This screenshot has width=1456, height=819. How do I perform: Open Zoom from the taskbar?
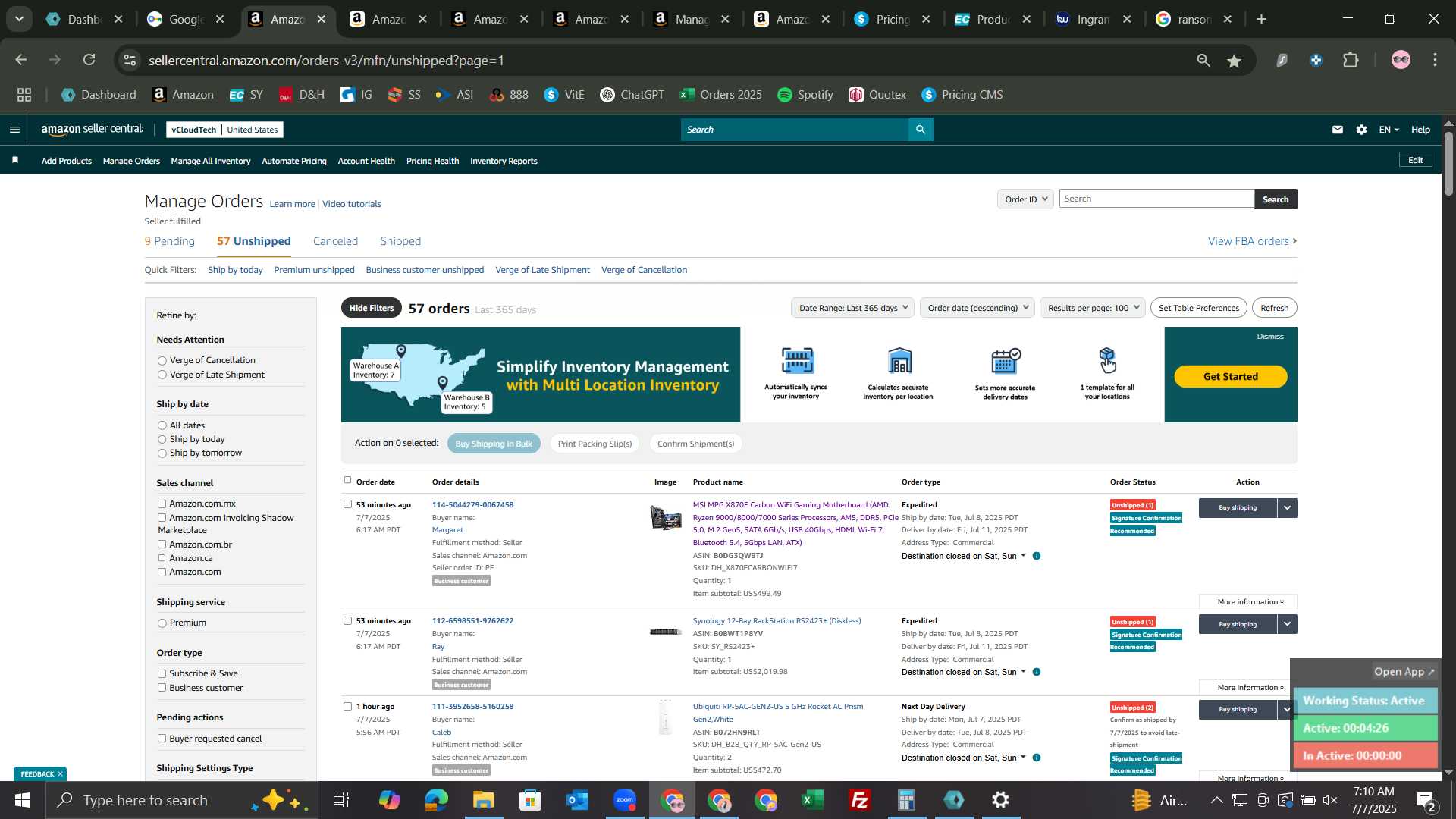point(625,800)
